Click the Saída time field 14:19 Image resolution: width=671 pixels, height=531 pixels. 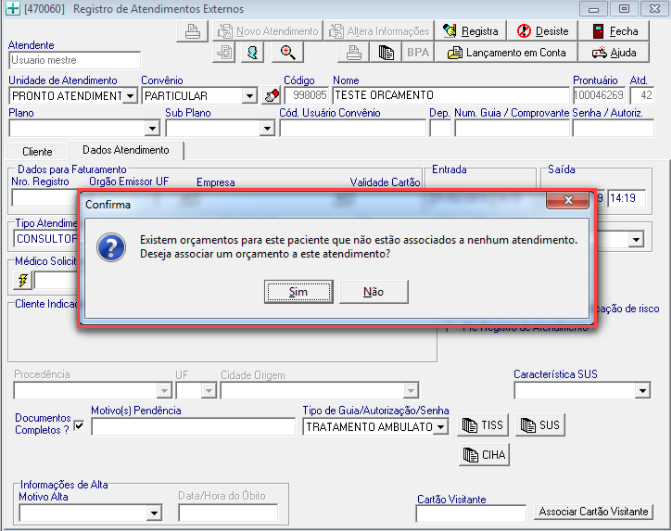pos(626,198)
